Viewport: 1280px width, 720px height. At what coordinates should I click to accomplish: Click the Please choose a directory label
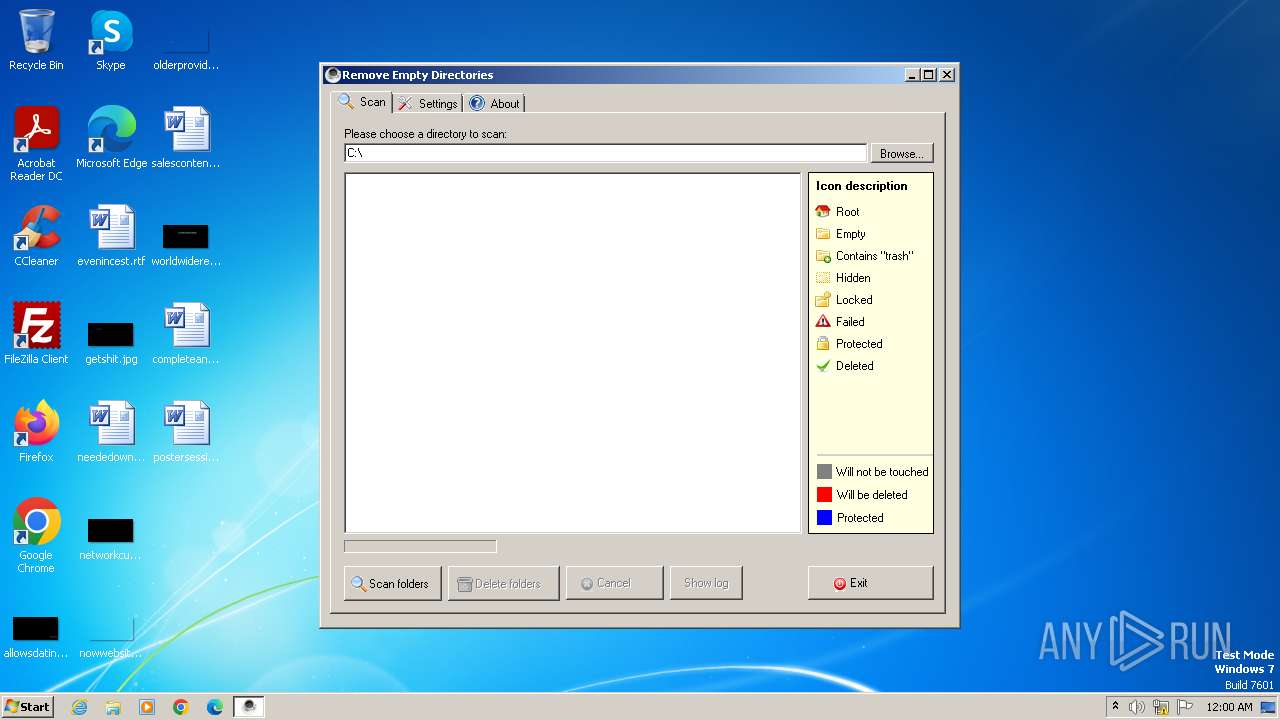pyautogui.click(x=425, y=133)
